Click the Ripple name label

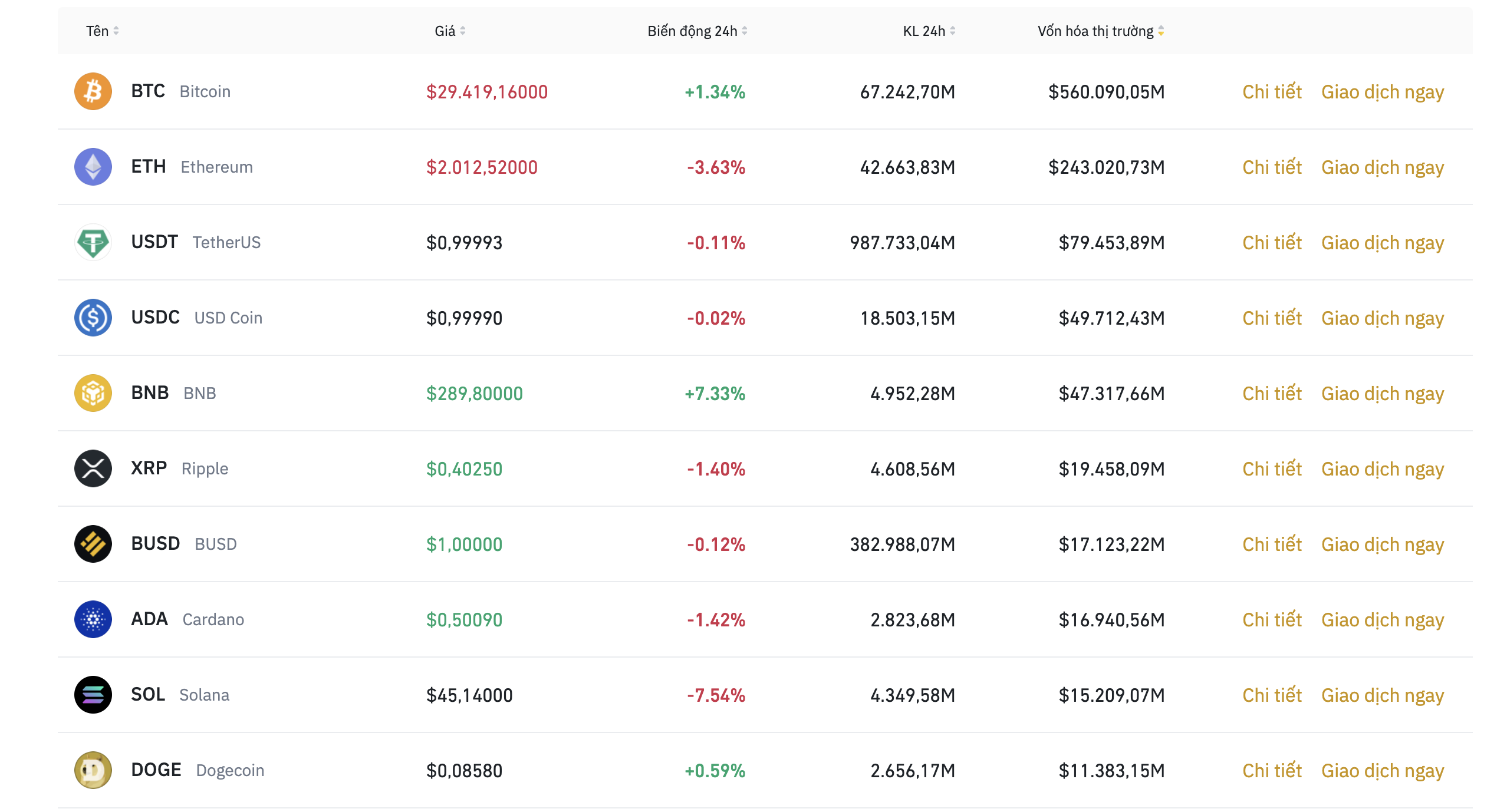(205, 469)
